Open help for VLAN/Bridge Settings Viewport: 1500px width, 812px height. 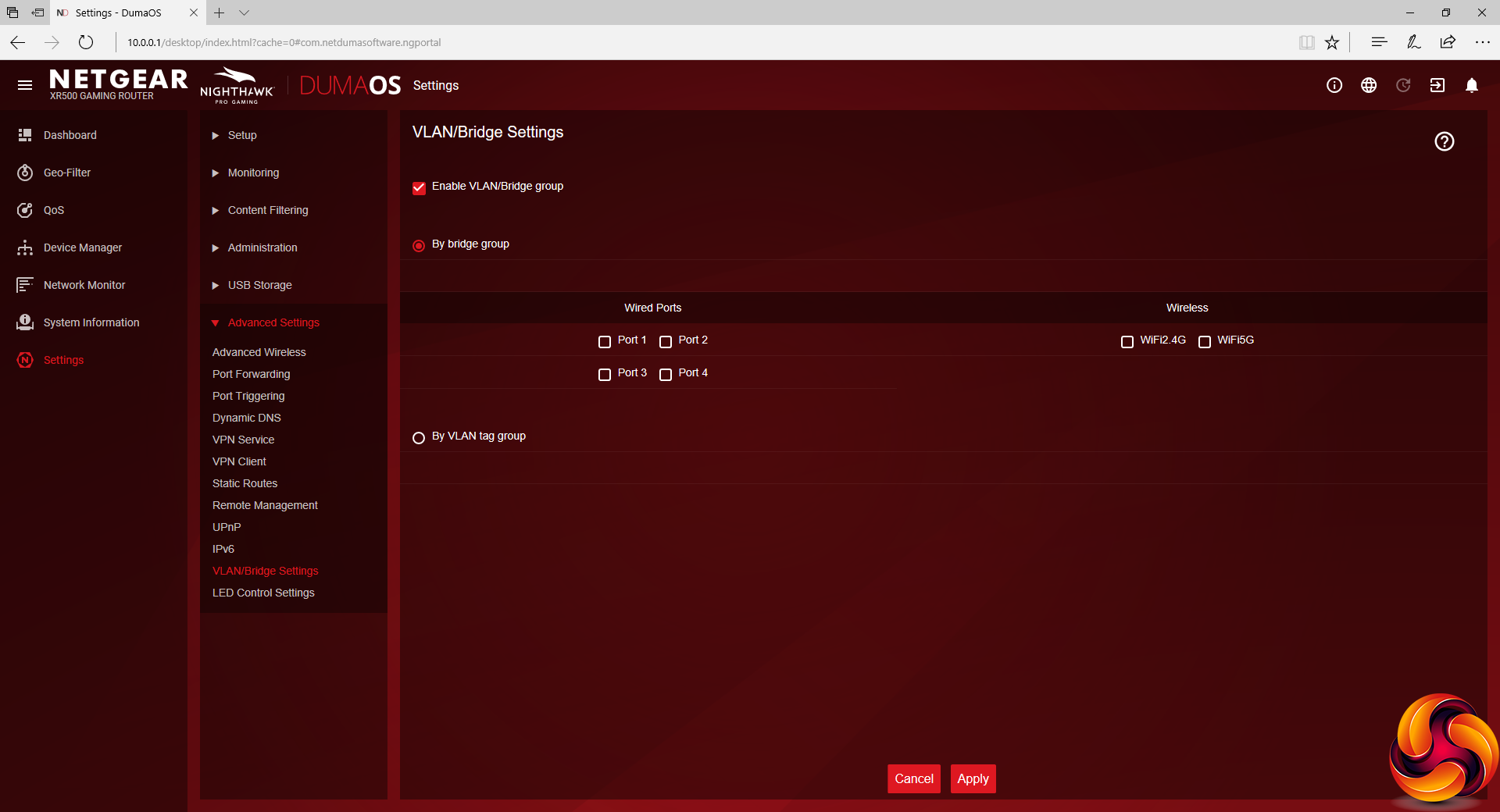[x=1445, y=141]
